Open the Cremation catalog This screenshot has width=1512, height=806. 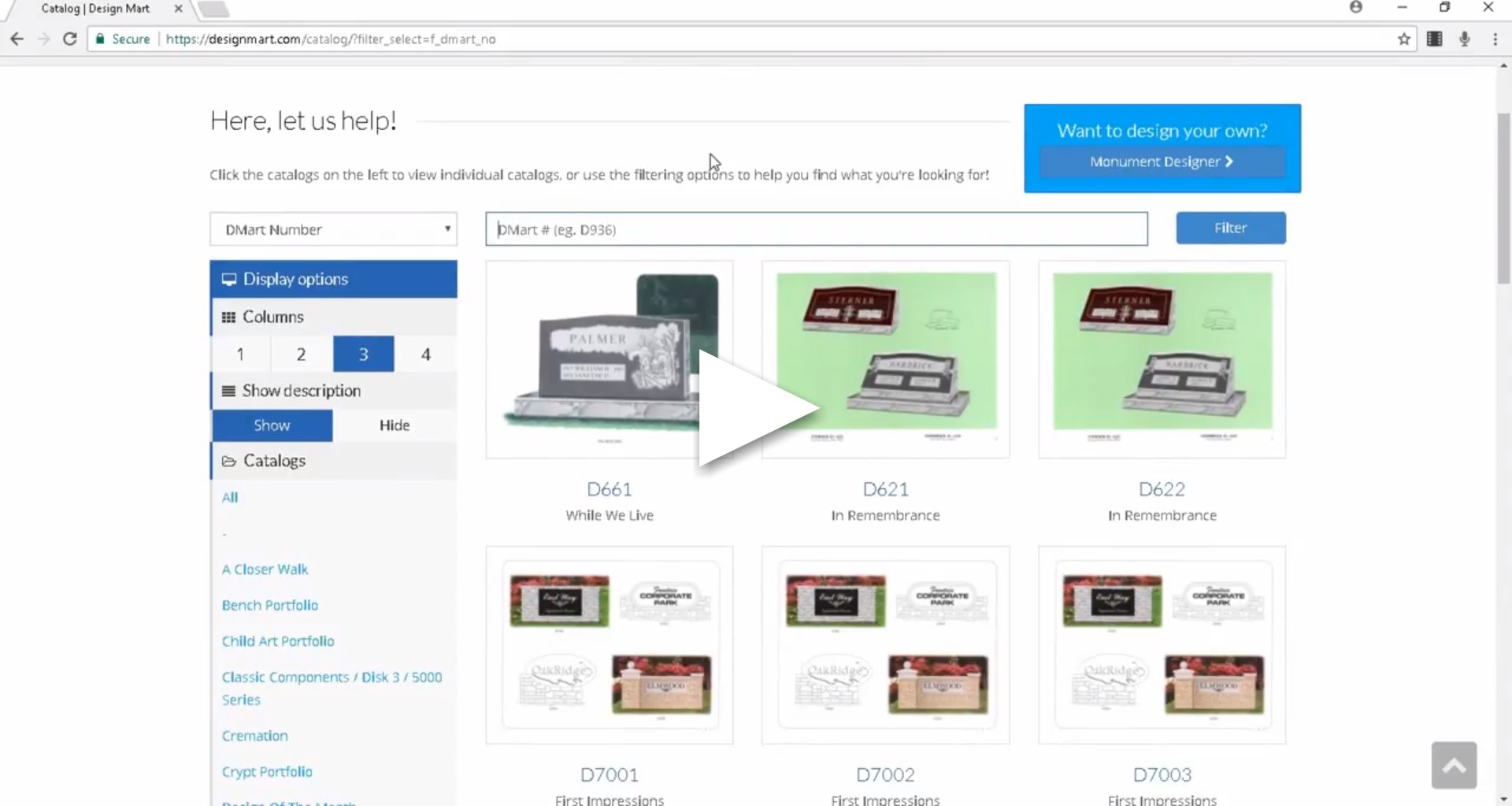[254, 736]
